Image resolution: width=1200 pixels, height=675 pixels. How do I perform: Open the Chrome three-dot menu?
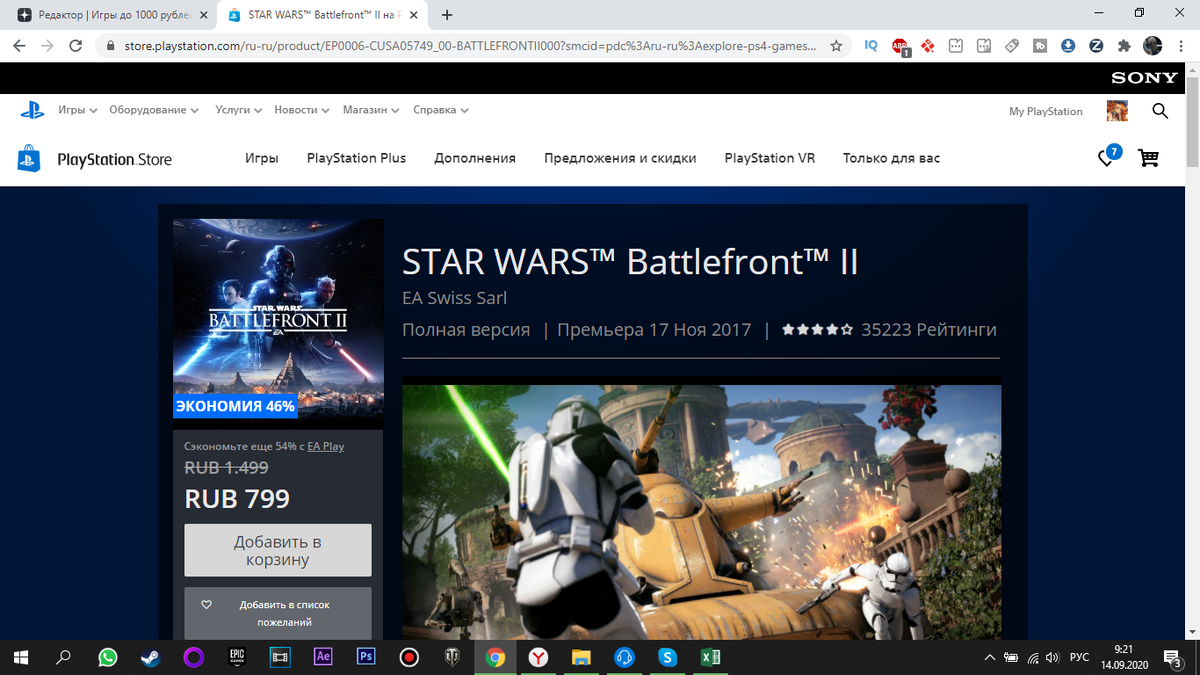(x=1181, y=45)
